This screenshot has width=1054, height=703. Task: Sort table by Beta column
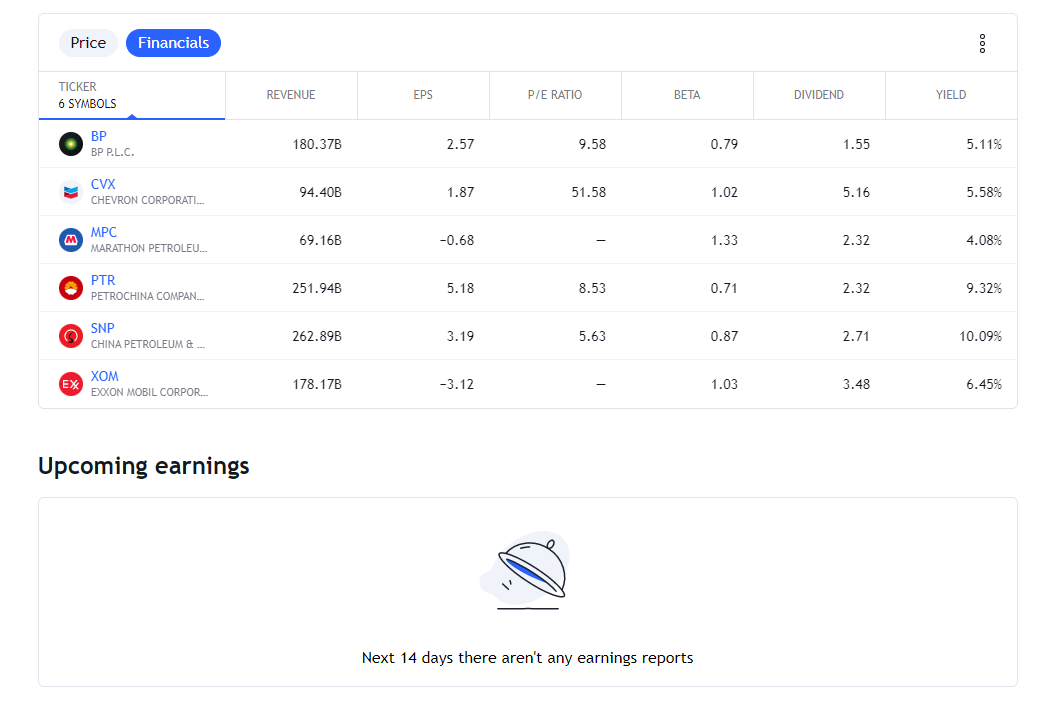tap(687, 95)
